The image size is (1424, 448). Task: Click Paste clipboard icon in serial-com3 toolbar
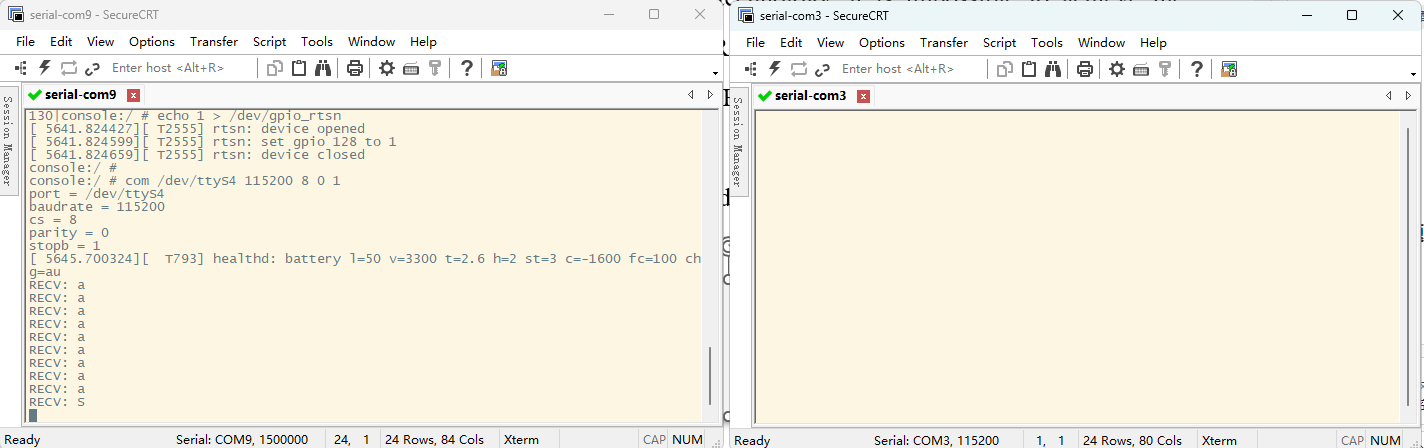1029,68
